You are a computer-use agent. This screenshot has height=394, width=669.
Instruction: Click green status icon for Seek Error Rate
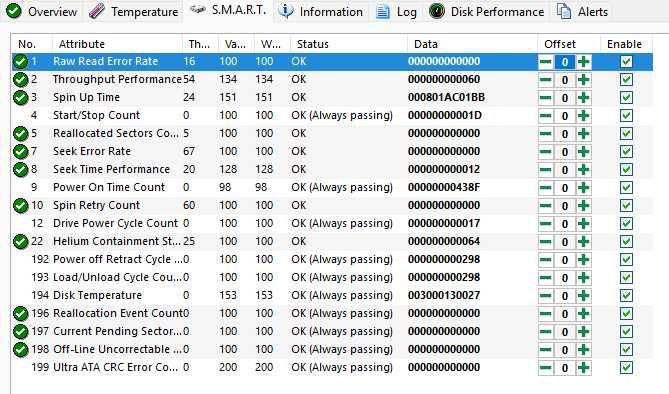pos(20,152)
